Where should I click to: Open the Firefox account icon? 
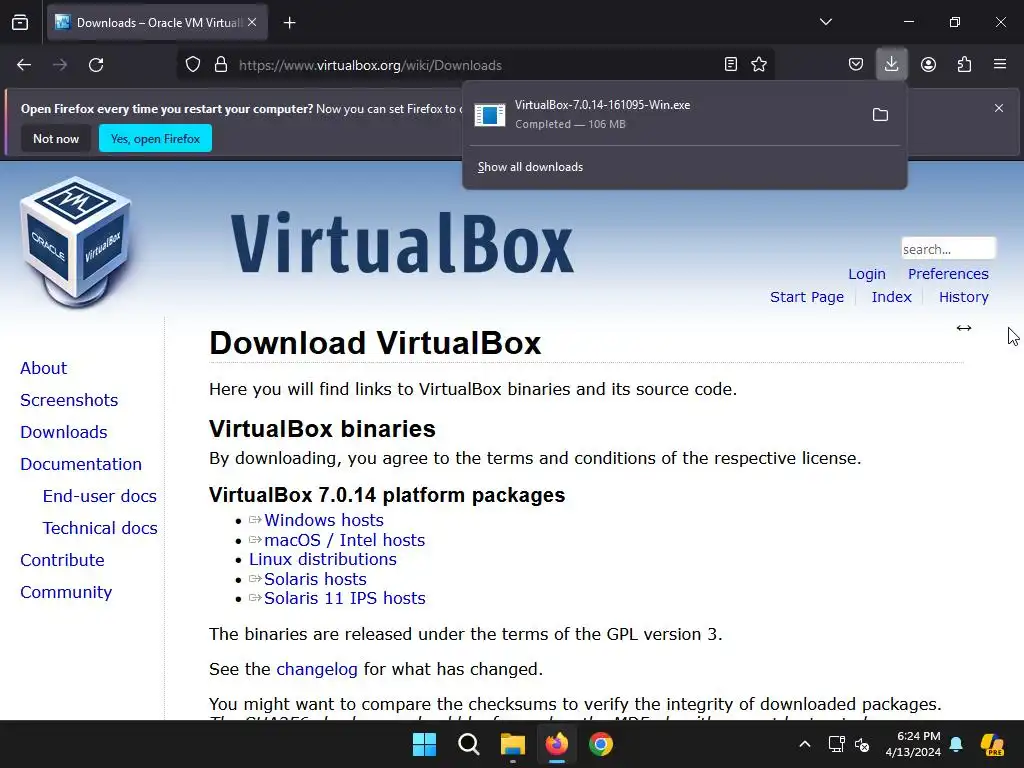[x=928, y=64]
